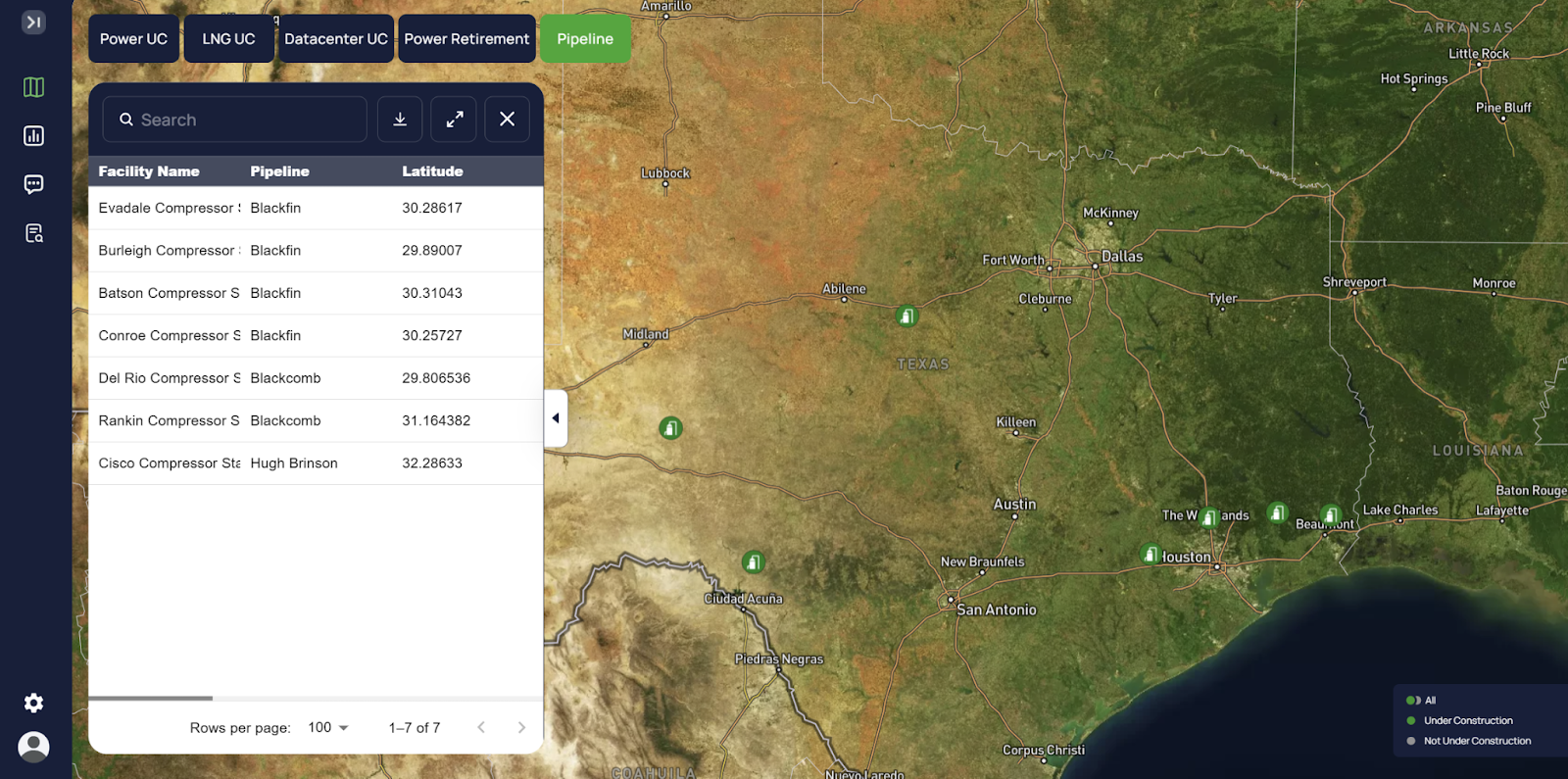Go to next page of table
The width and height of the screenshot is (1568, 779).
521,728
